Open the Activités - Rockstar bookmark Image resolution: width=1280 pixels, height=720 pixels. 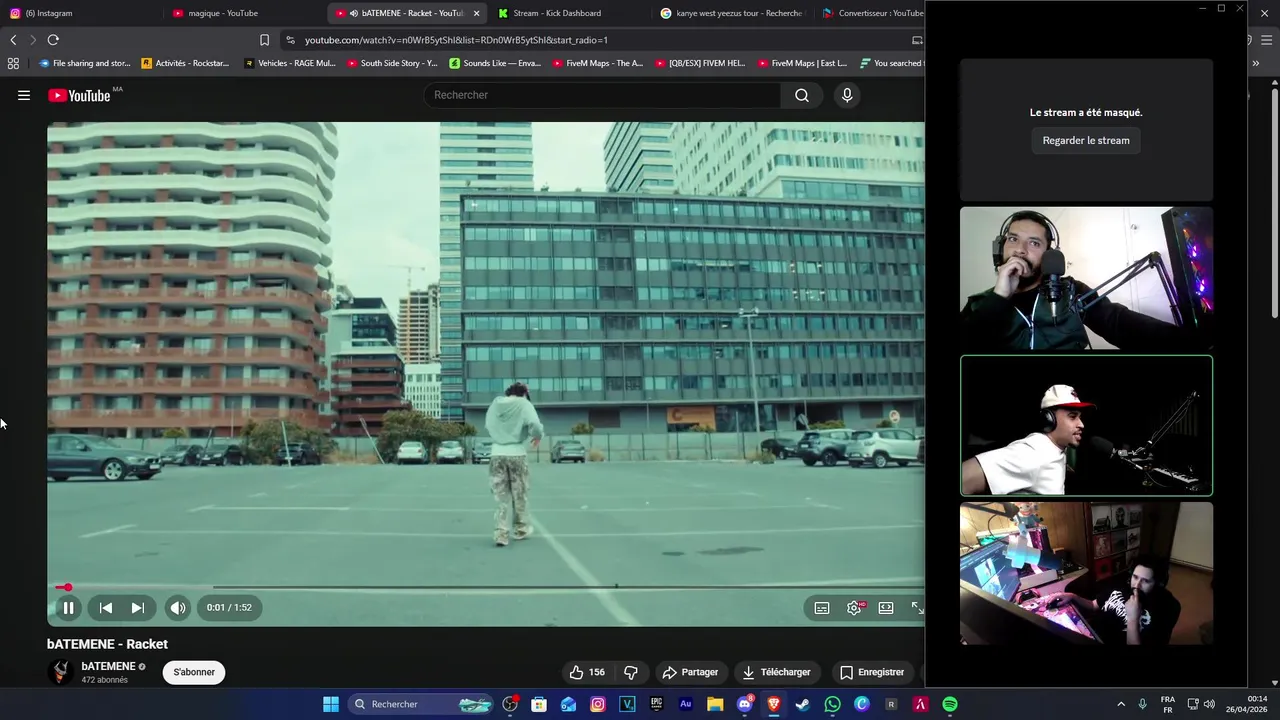click(186, 63)
